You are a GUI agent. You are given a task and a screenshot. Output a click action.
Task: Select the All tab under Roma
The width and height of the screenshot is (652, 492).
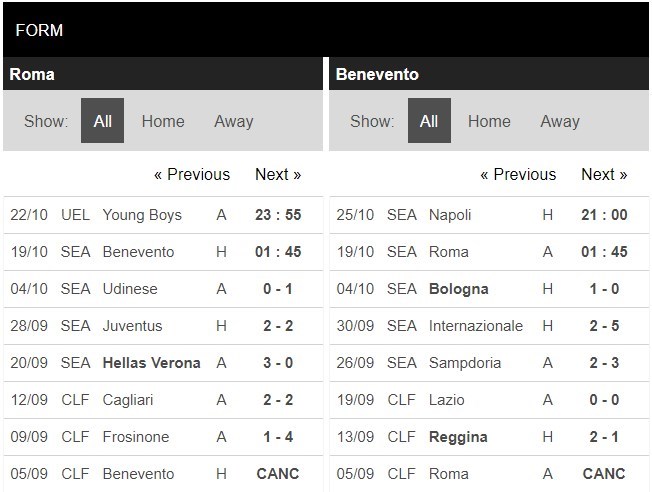point(102,121)
